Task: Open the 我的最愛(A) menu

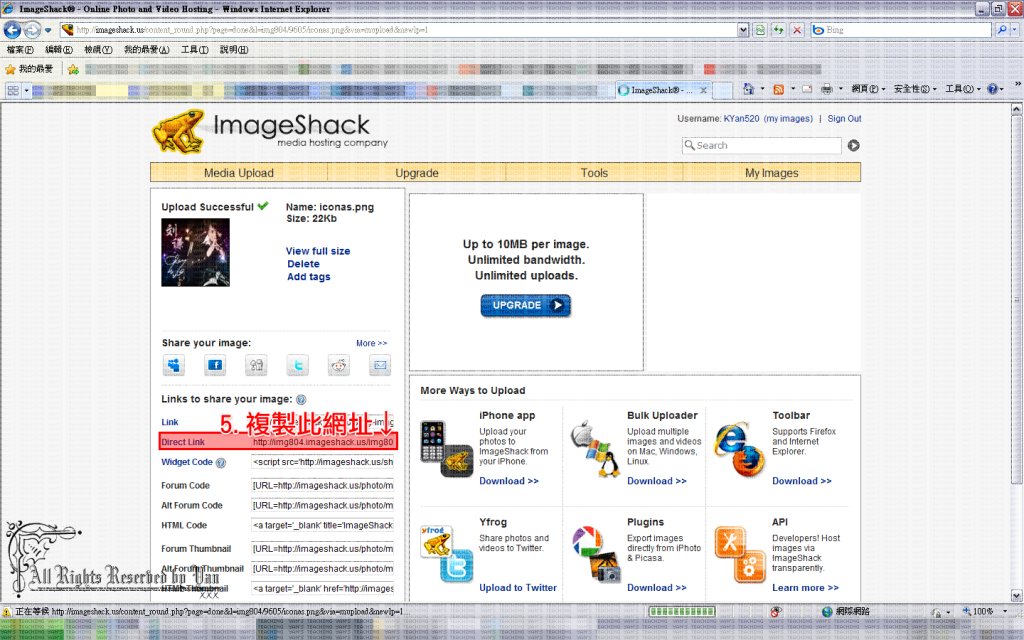Action: (x=146, y=50)
